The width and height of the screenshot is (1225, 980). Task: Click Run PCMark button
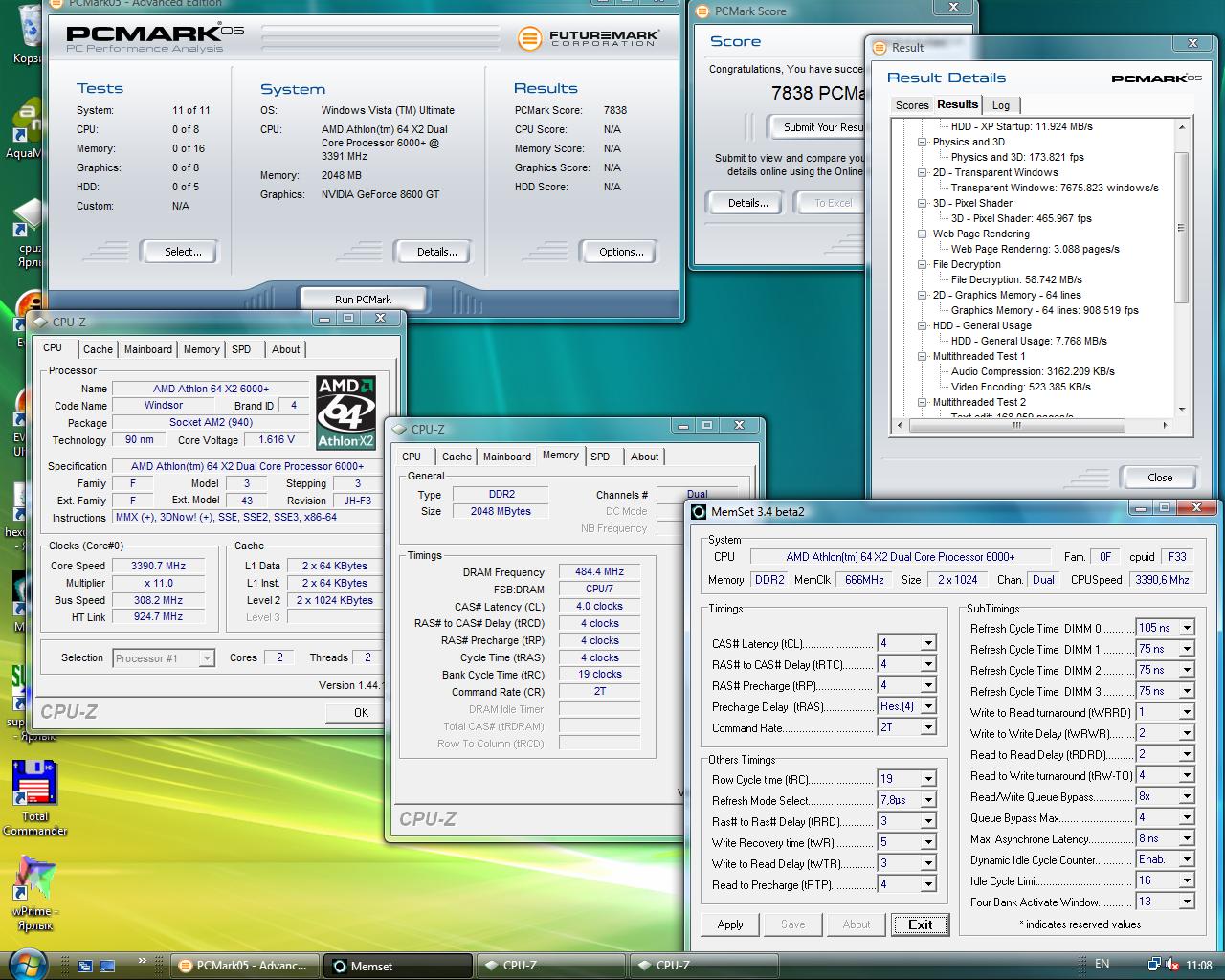(363, 299)
